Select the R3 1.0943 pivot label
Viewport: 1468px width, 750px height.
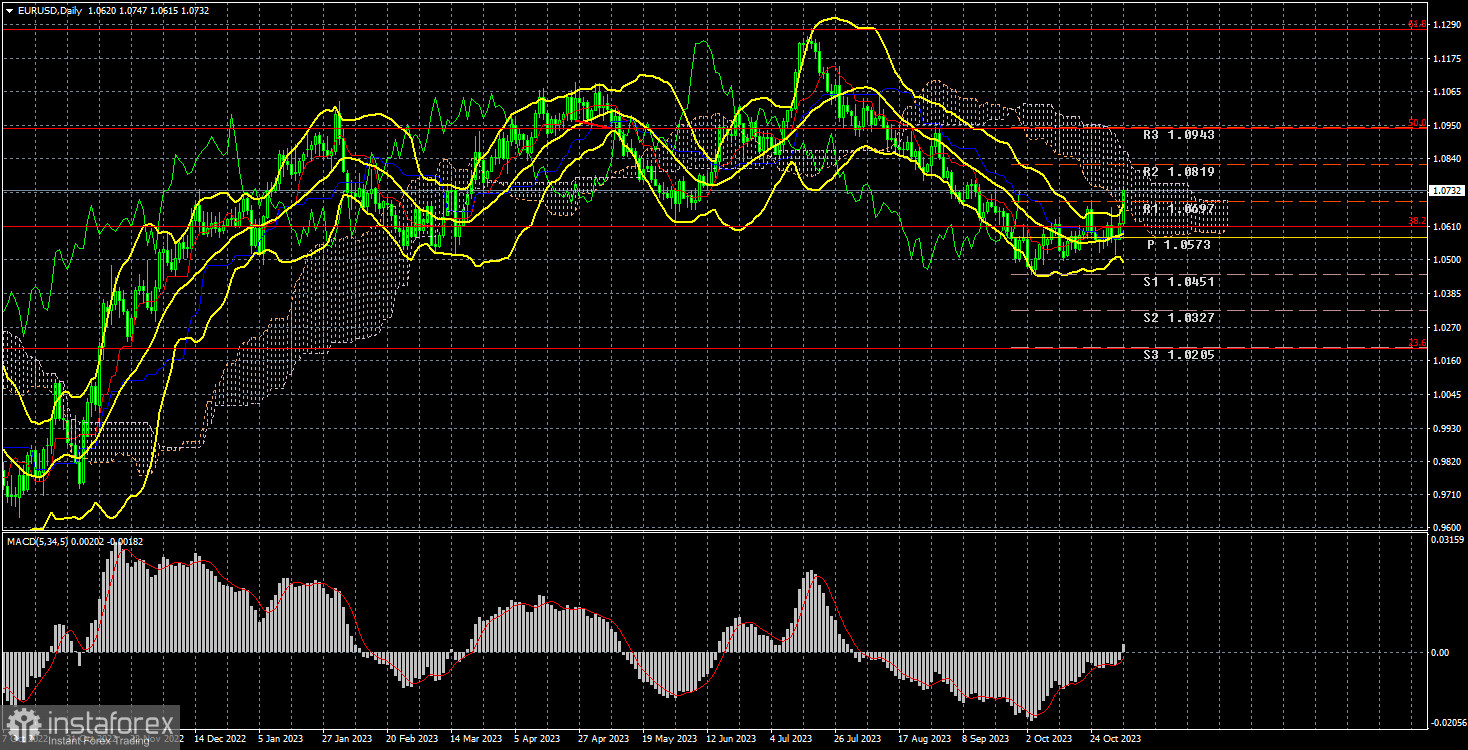pyautogui.click(x=1180, y=134)
